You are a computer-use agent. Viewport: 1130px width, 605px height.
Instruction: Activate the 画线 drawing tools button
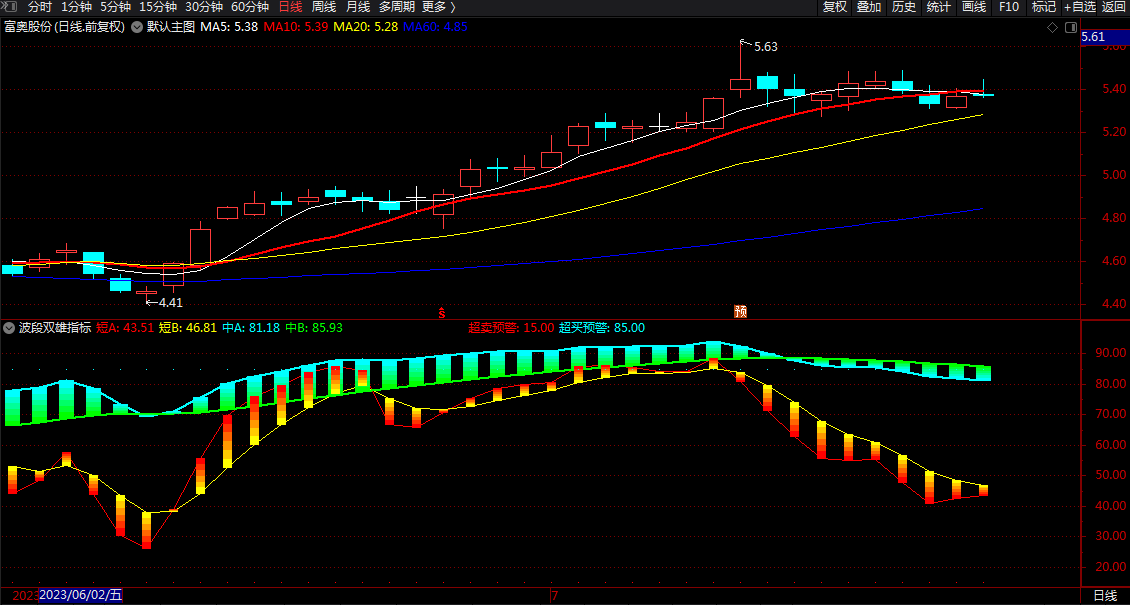click(x=974, y=7)
